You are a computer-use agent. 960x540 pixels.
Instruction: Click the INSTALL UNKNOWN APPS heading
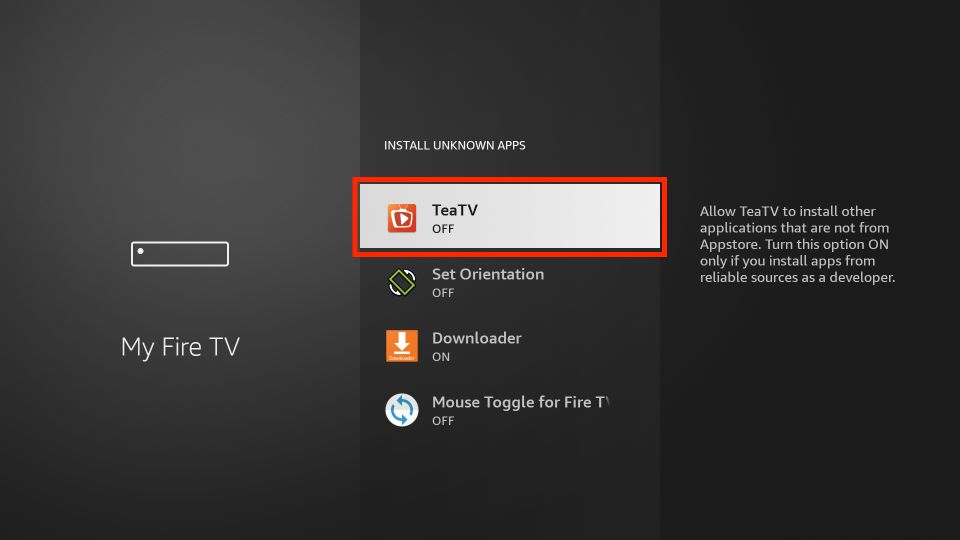(x=454, y=145)
